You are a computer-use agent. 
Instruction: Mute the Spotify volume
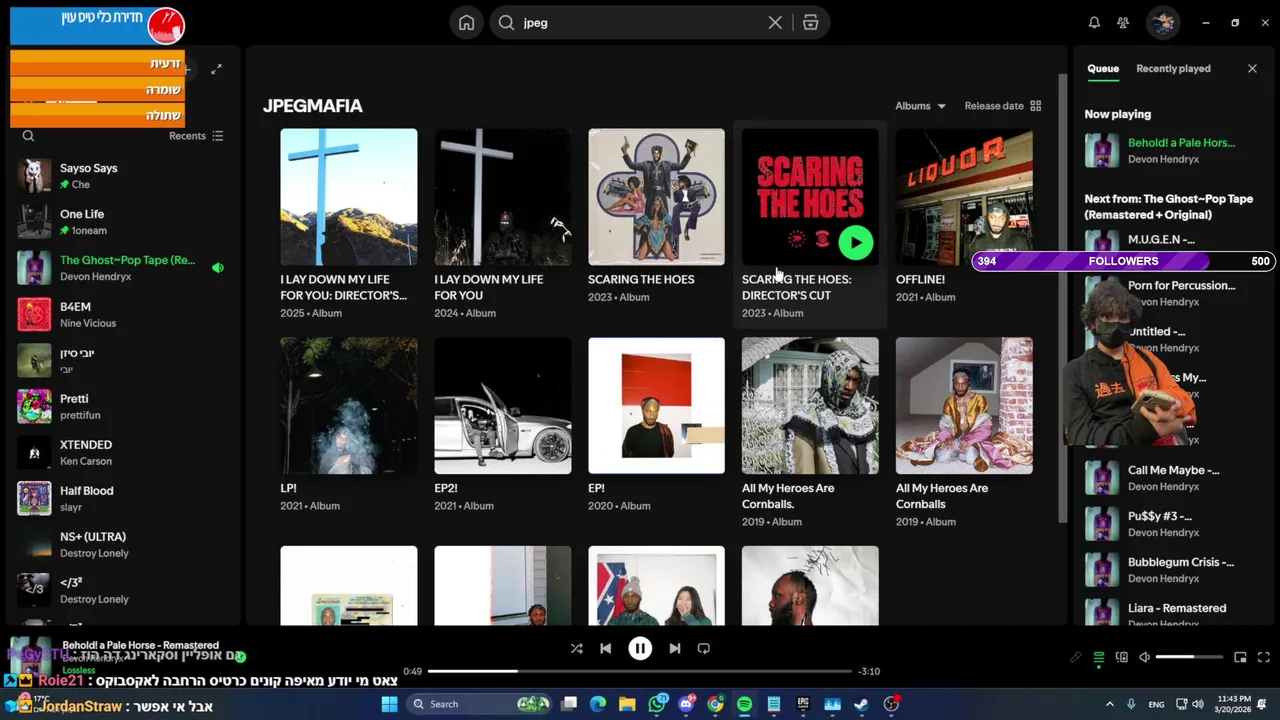[x=1144, y=657]
